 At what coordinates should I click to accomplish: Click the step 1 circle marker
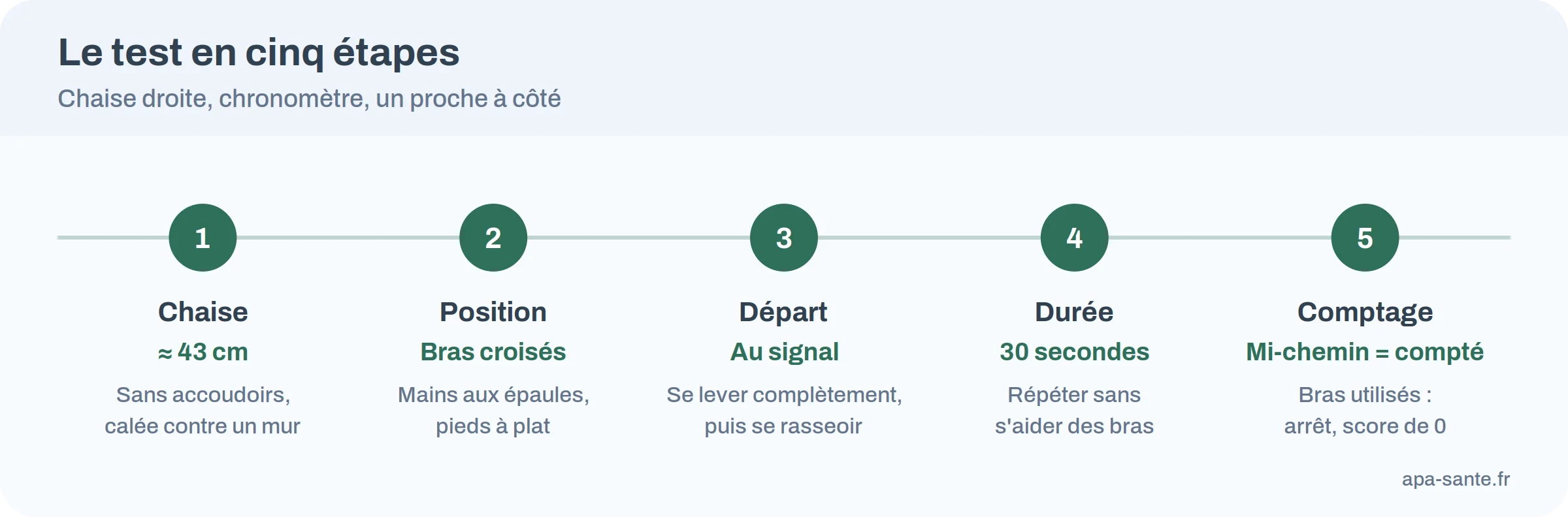pos(203,238)
